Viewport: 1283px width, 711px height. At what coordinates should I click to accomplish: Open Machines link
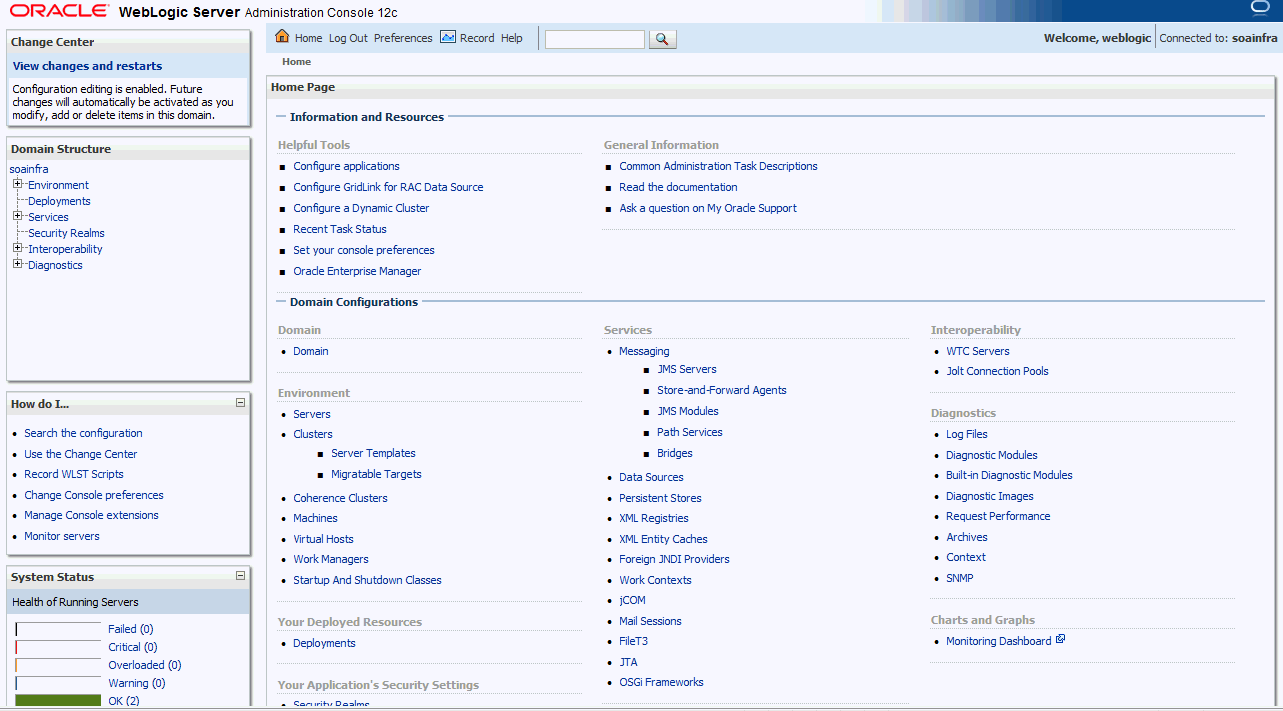pyautogui.click(x=315, y=518)
